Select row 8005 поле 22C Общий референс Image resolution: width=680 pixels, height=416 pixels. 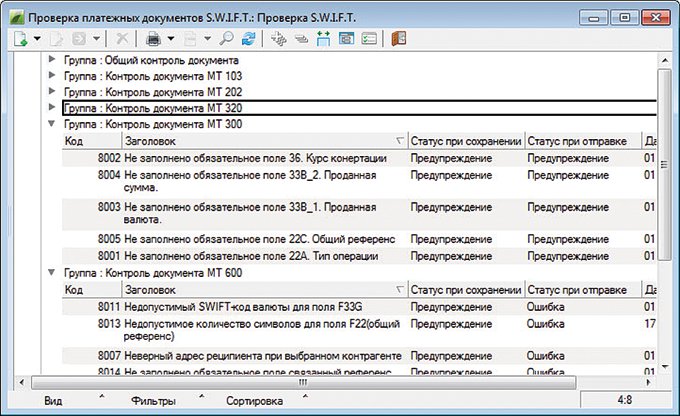(359, 239)
